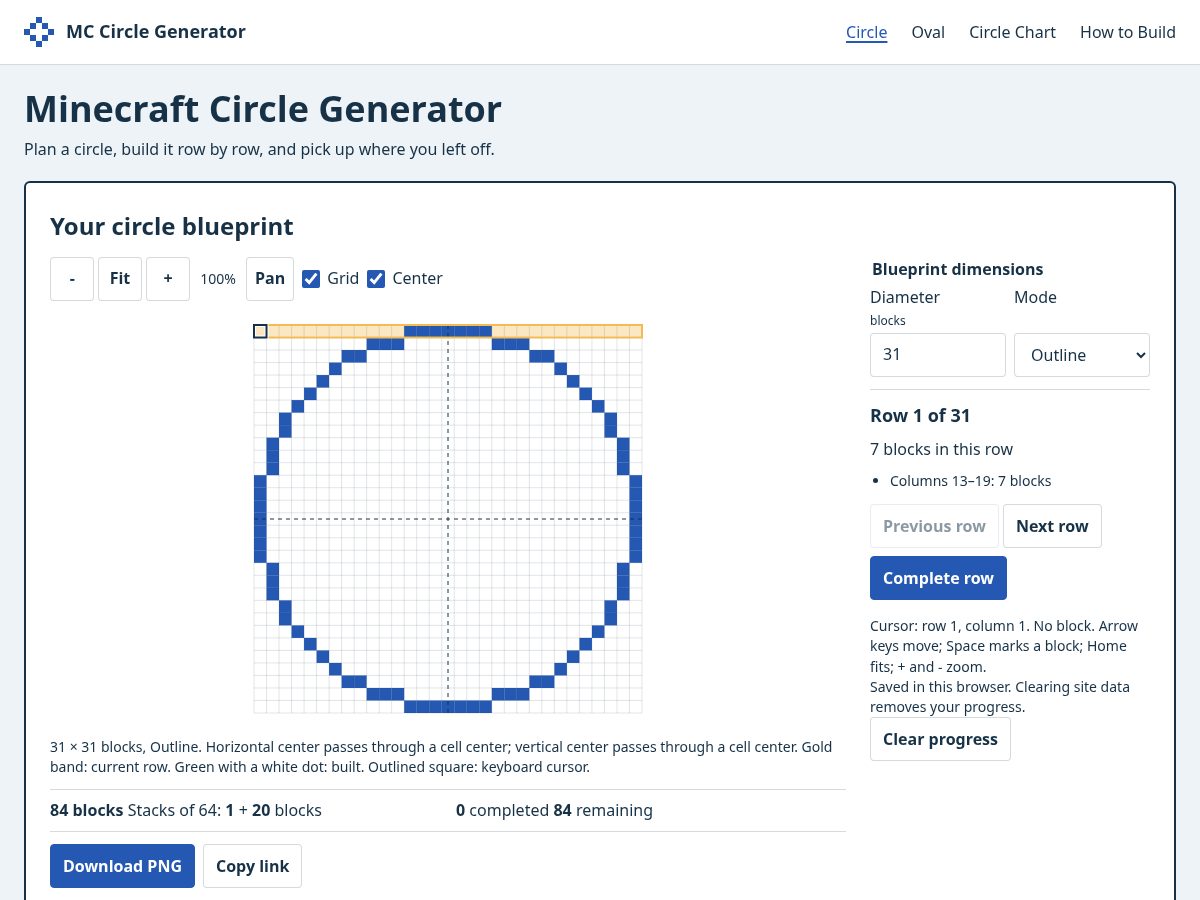1200x900 pixels.
Task: Click the Next row button
Action: [1052, 526]
